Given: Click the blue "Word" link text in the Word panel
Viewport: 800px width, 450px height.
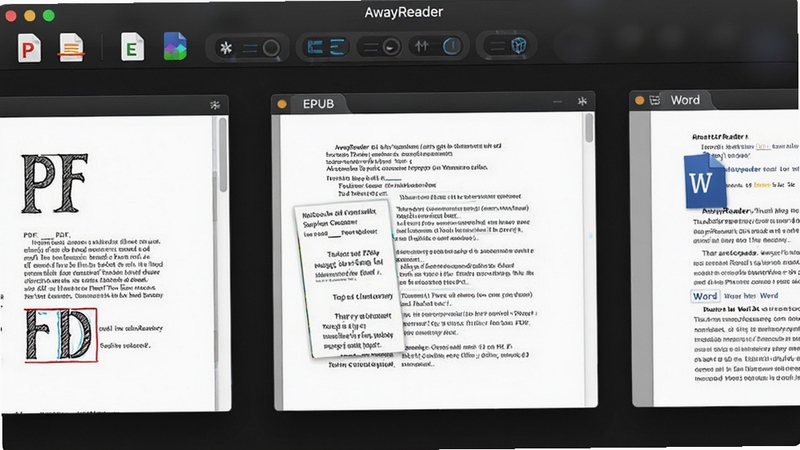Looking at the screenshot, I should [769, 295].
